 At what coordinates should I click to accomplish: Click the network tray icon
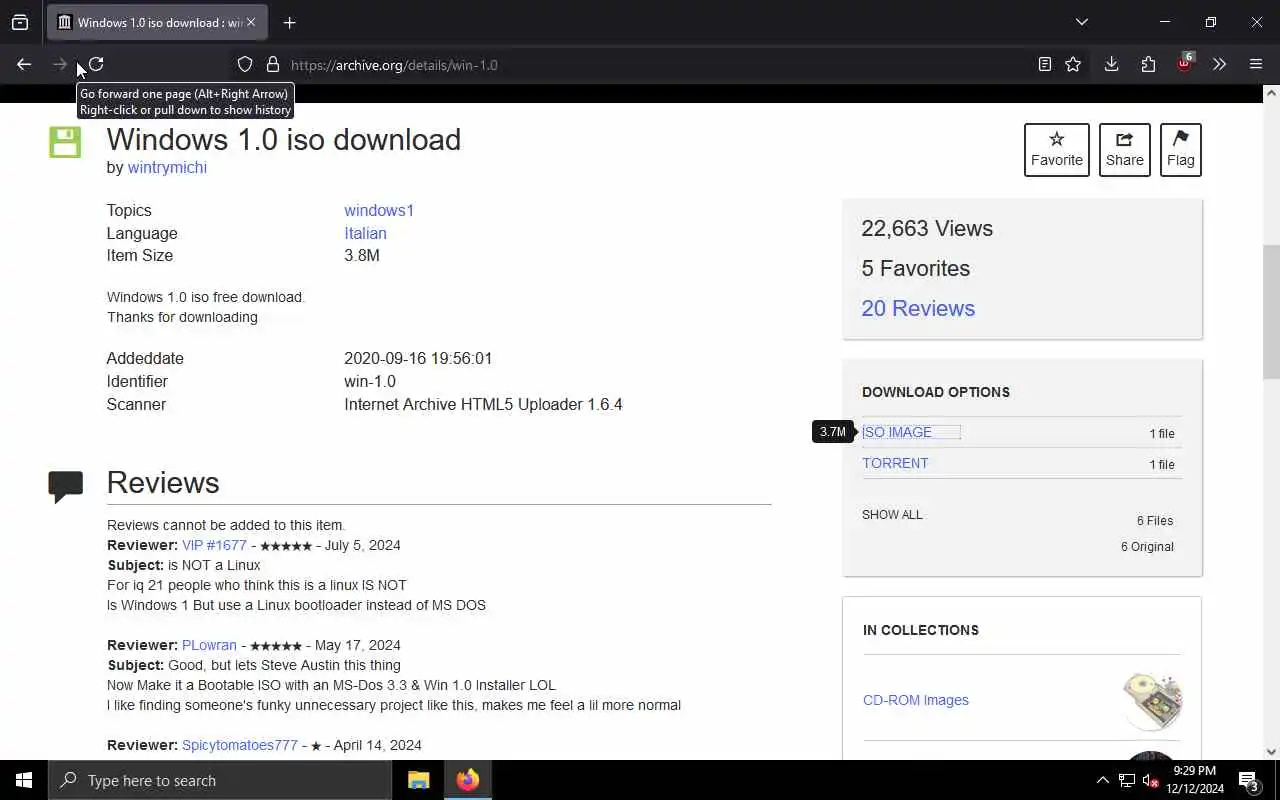(x=1126, y=780)
